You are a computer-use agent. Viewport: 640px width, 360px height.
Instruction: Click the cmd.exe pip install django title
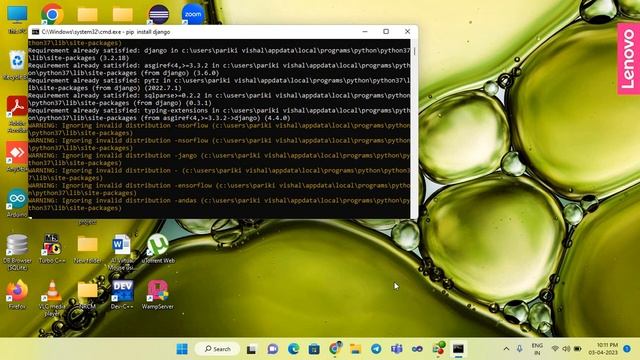pyautogui.click(x=106, y=32)
